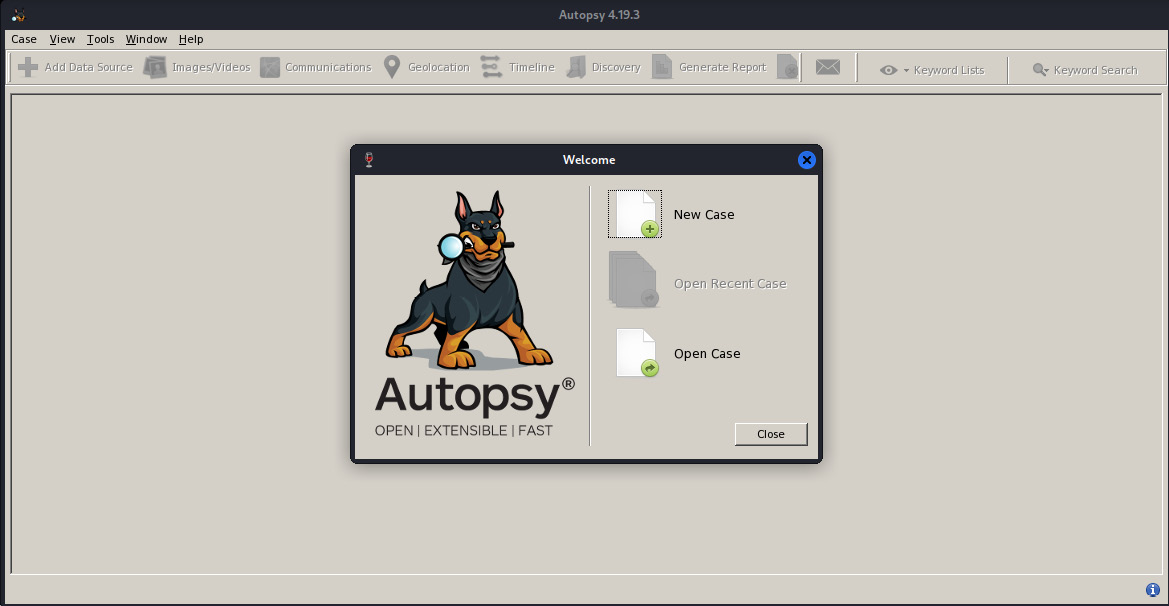This screenshot has height=606, width=1169.
Task: Click the OPEN | EXTENSIBLE | FAST tagline
Action: pos(464,430)
